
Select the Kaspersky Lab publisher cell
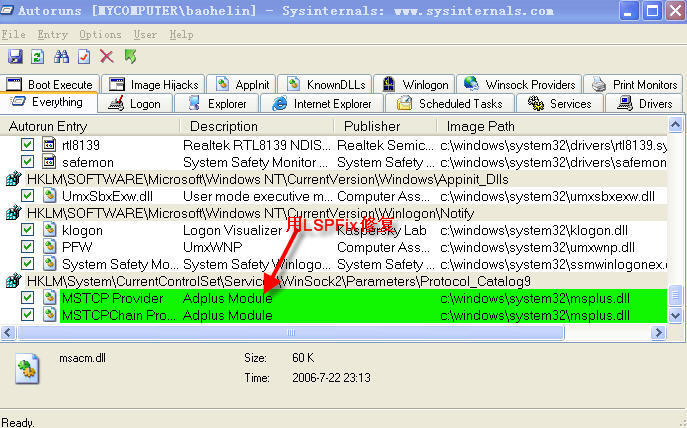[382, 230]
